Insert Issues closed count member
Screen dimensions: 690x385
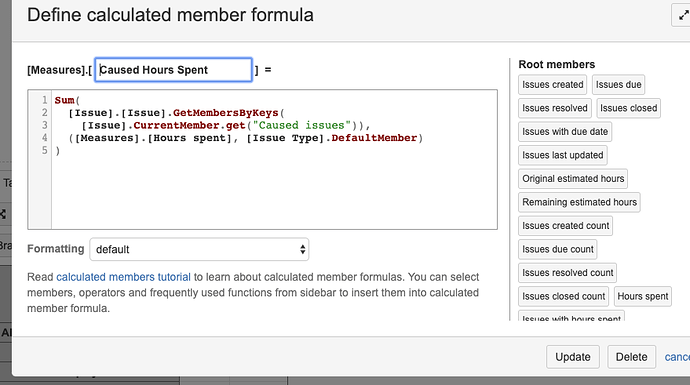(563, 297)
